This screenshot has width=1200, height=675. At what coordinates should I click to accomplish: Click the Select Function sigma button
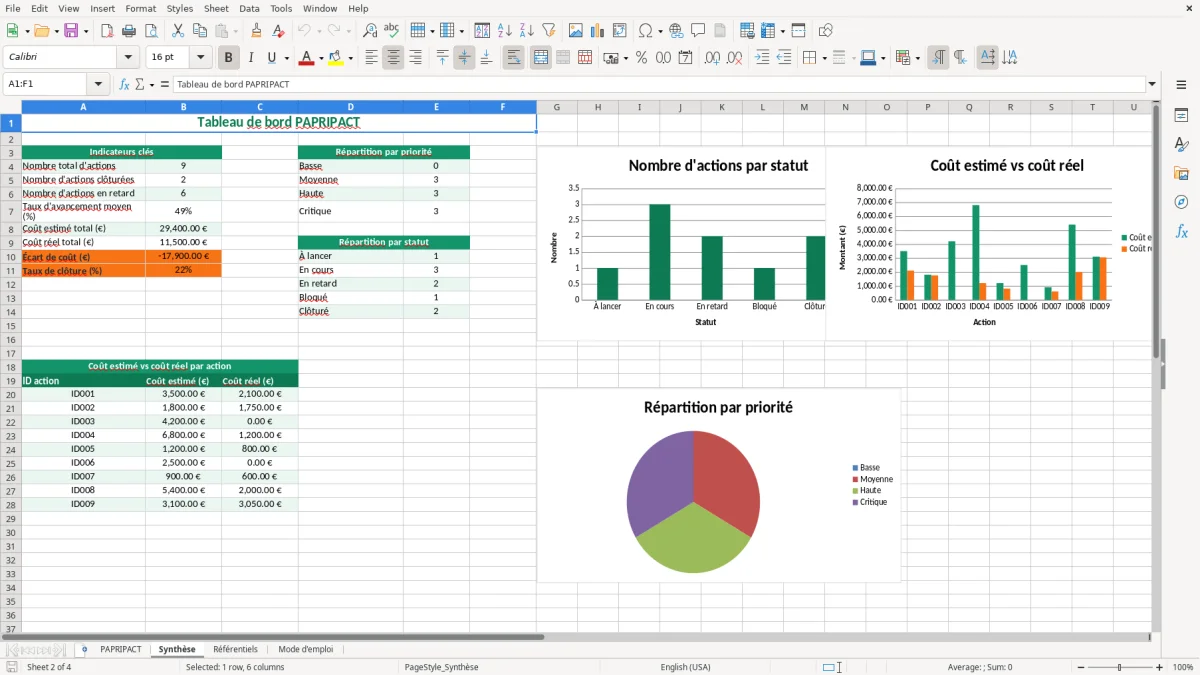pyautogui.click(x=140, y=85)
